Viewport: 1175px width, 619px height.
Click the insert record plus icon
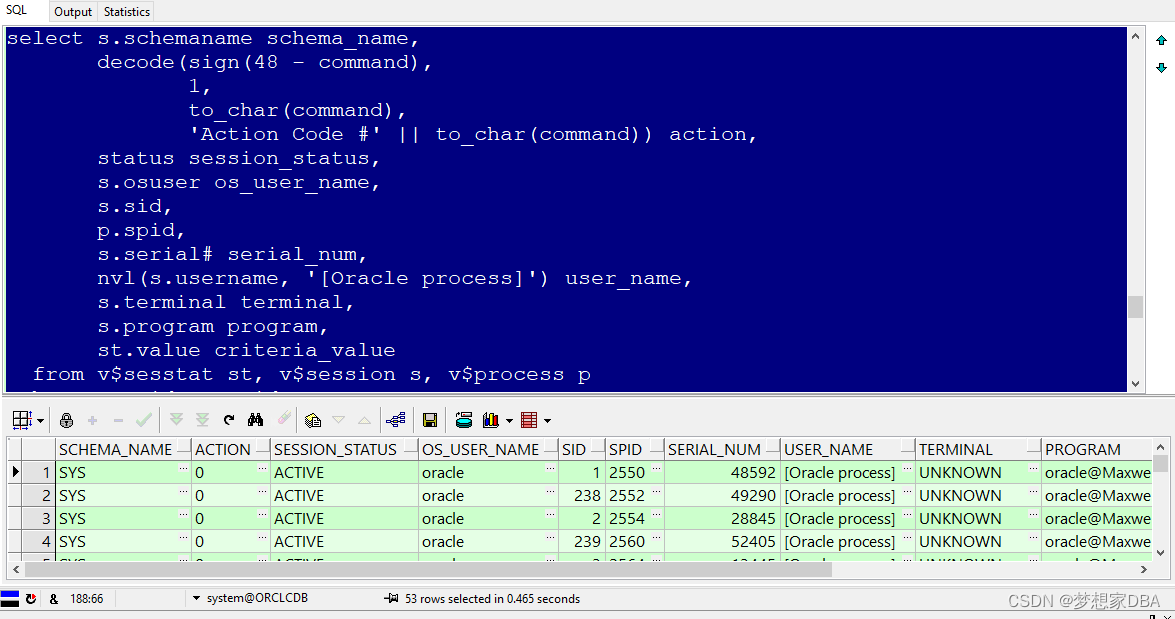[x=92, y=420]
